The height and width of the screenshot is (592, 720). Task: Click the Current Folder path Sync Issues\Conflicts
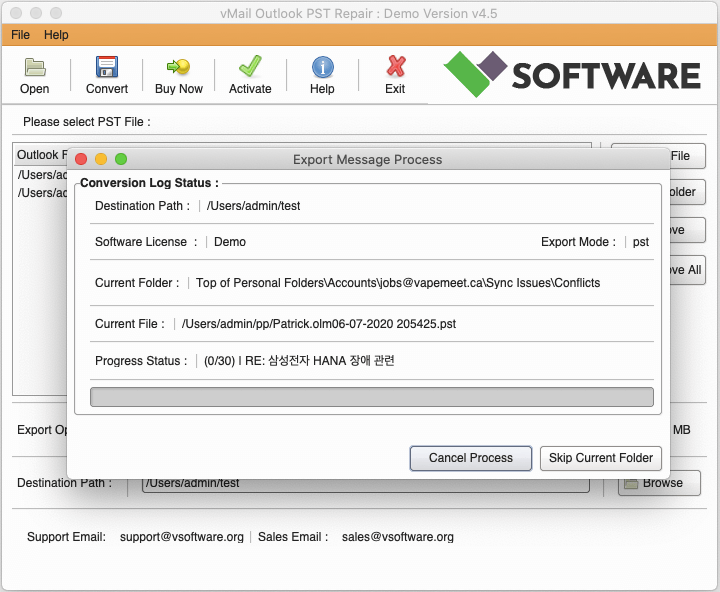[x=398, y=283]
